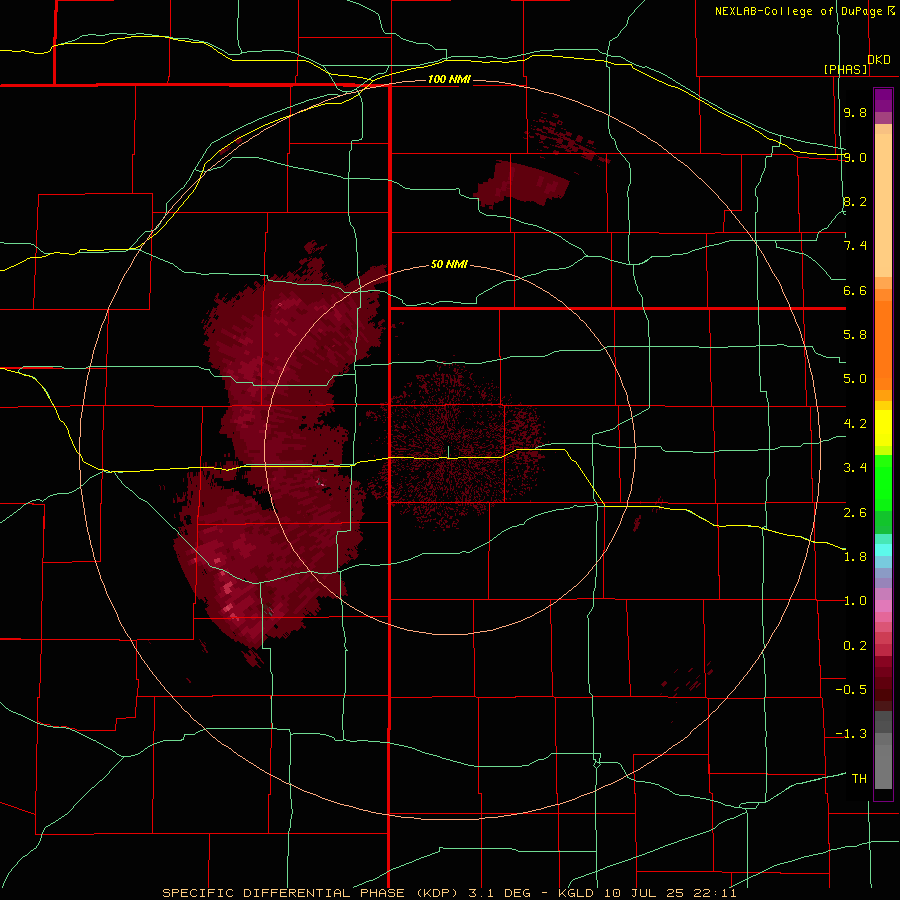Click the [PHAS] unit label
900x900 pixels.
coord(845,70)
